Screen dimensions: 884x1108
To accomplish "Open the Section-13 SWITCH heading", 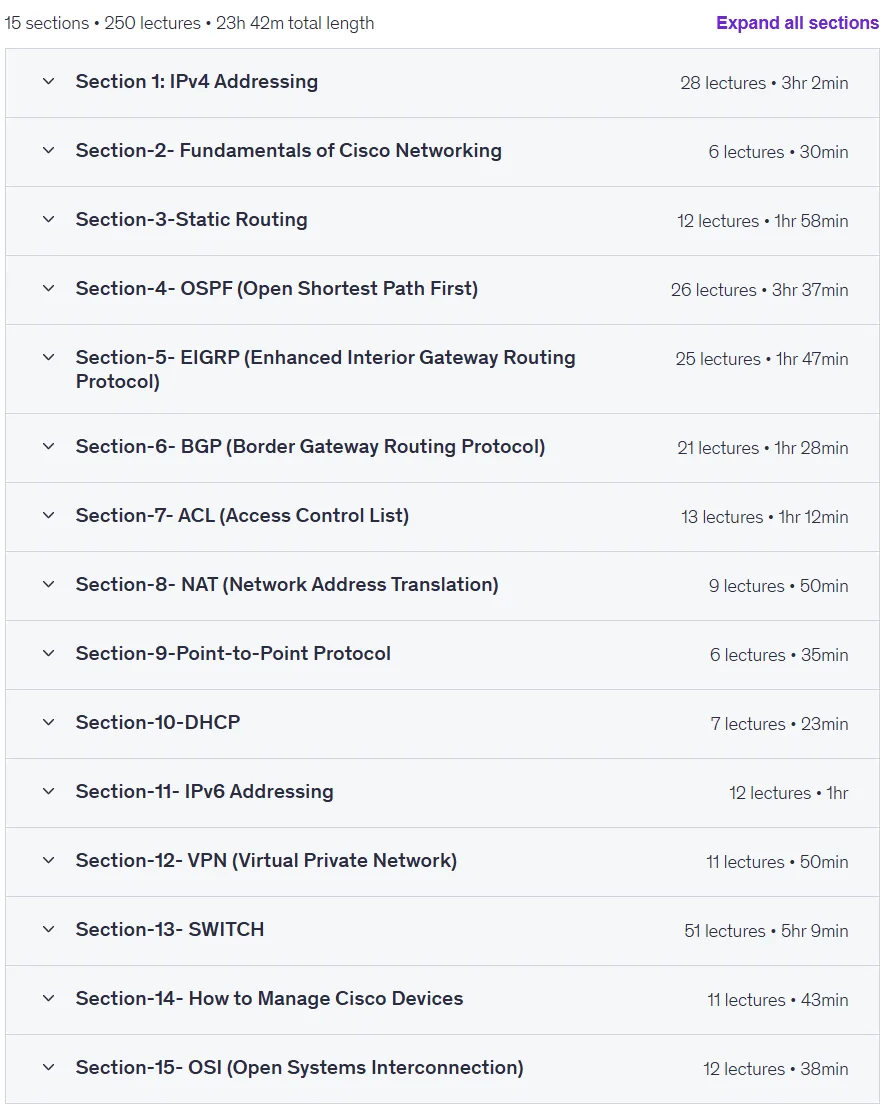I will [170, 929].
